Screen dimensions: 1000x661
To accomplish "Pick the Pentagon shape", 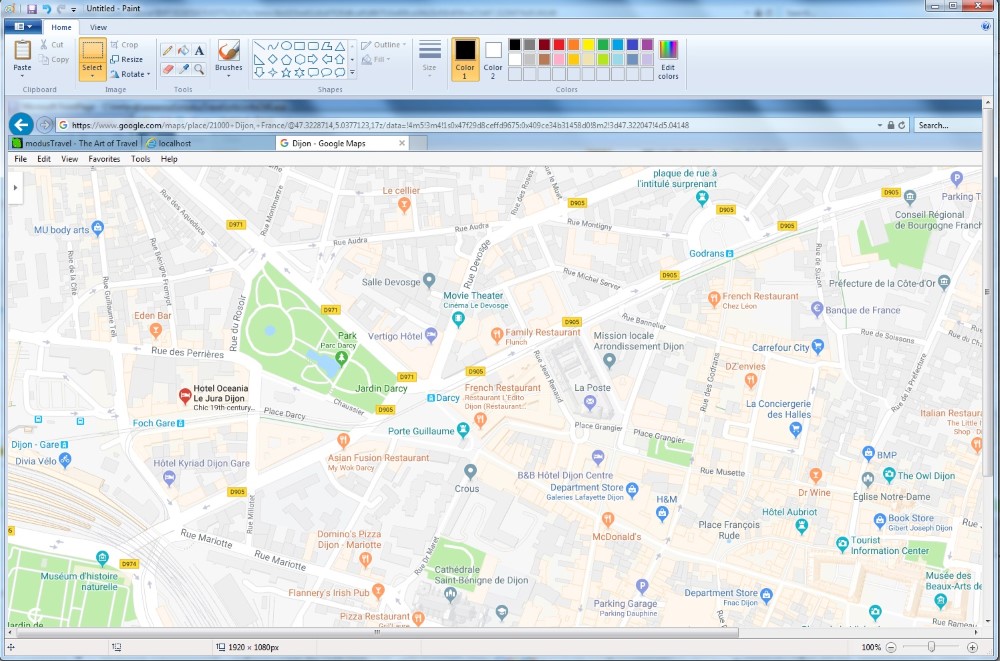I will [x=286, y=59].
